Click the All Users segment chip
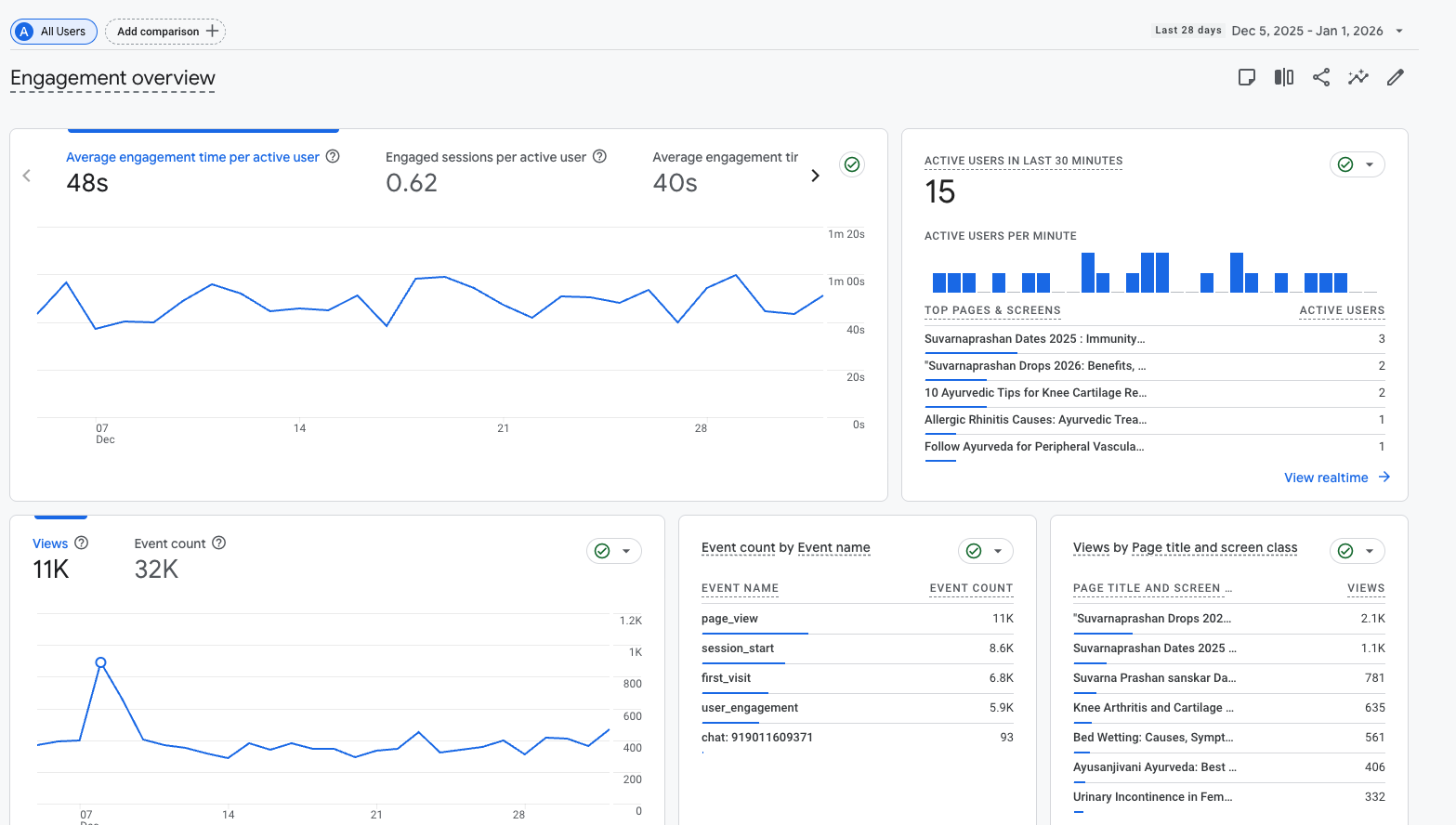Viewport: 1456px width, 825px height. tap(54, 32)
